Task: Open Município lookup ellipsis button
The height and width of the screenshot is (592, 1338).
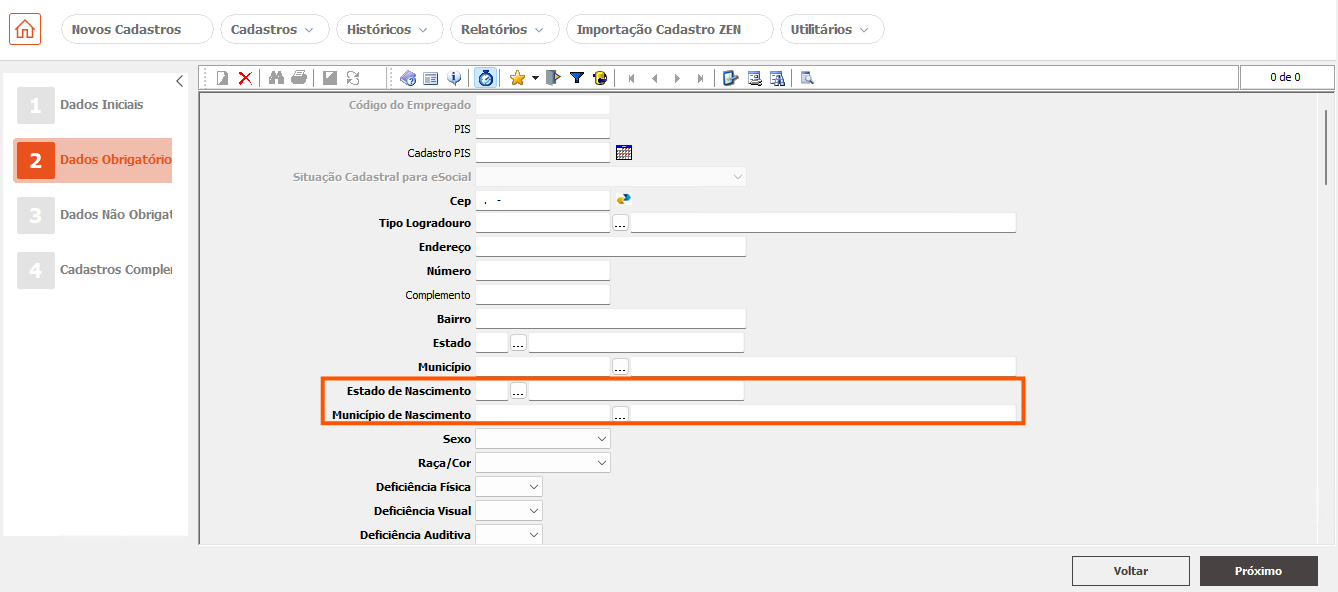Action: [620, 367]
